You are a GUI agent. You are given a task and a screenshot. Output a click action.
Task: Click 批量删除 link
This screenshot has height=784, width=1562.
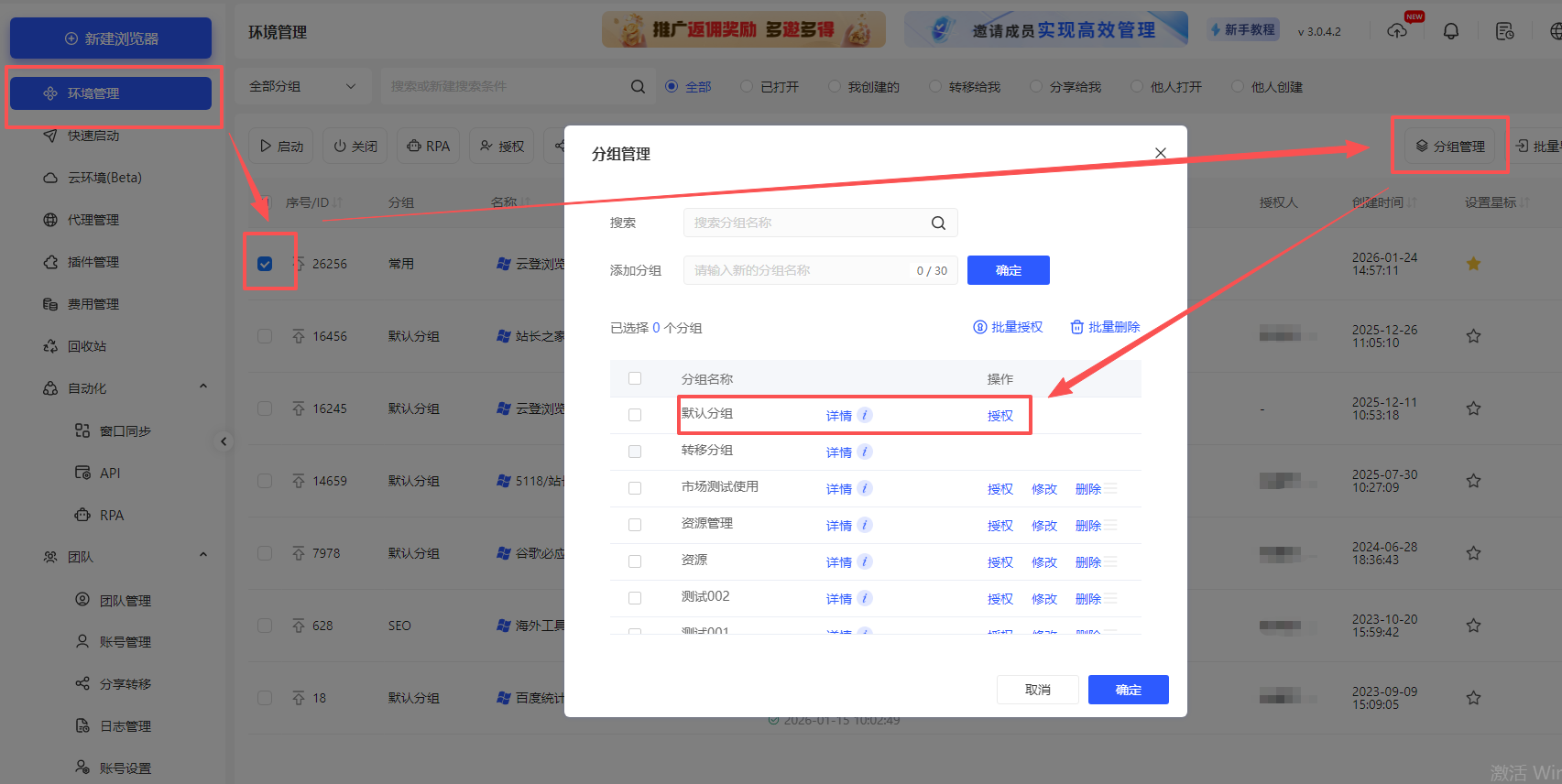coord(1105,327)
